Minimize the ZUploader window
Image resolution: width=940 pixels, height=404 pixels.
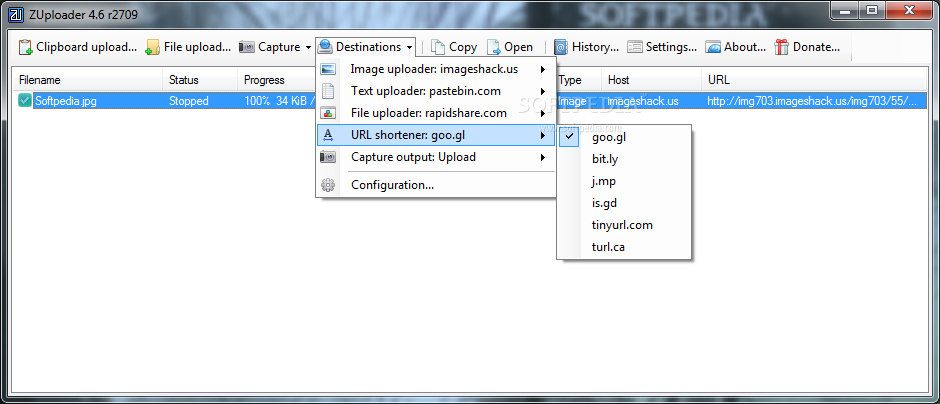pyautogui.click(x=847, y=9)
